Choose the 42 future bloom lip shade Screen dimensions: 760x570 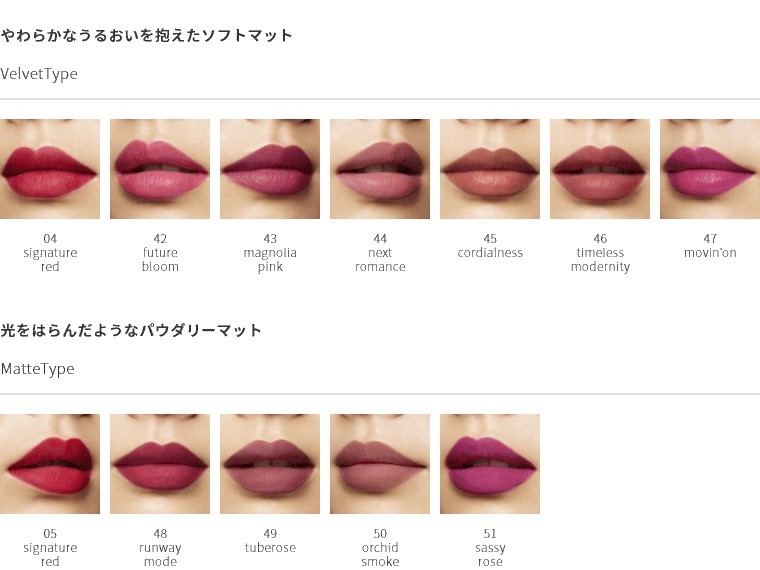click(160, 169)
